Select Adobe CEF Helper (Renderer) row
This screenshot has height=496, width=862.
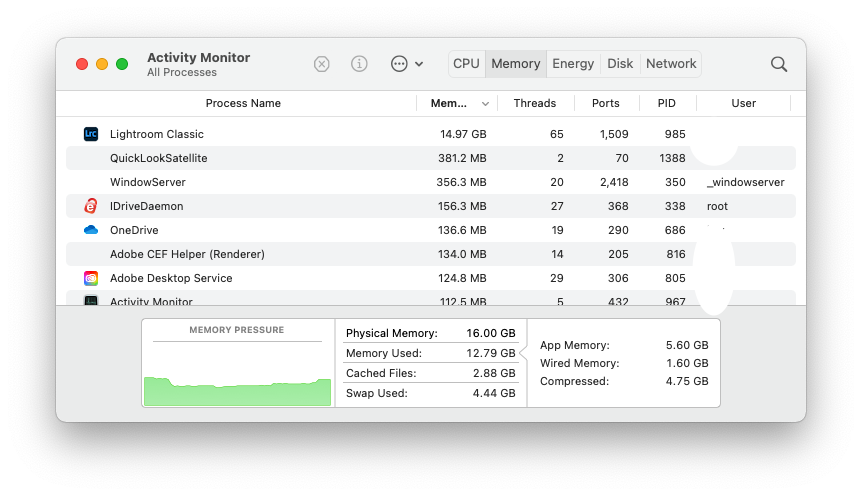pyautogui.click(x=431, y=254)
